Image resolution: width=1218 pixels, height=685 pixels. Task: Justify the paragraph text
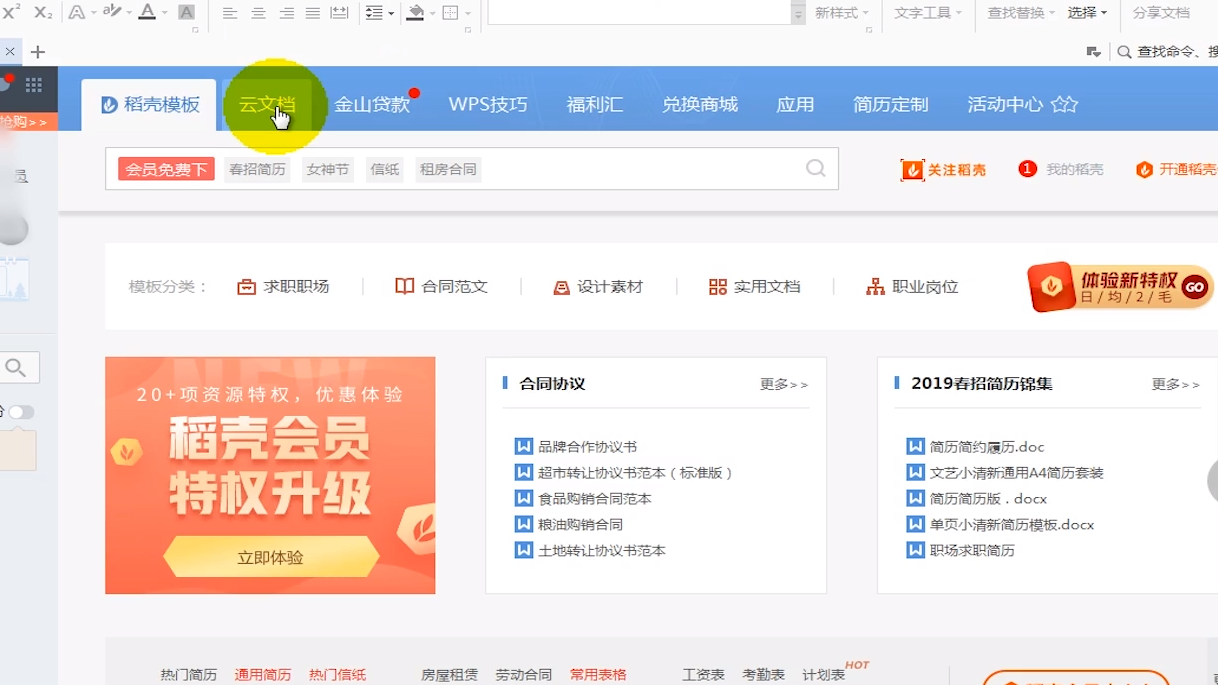click(x=313, y=13)
